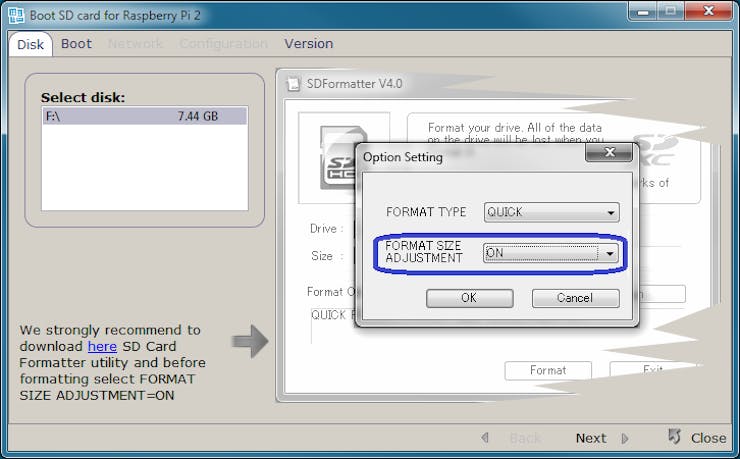Click the empty area of the Select disk list
This screenshot has height=459, width=740.
(x=145, y=167)
